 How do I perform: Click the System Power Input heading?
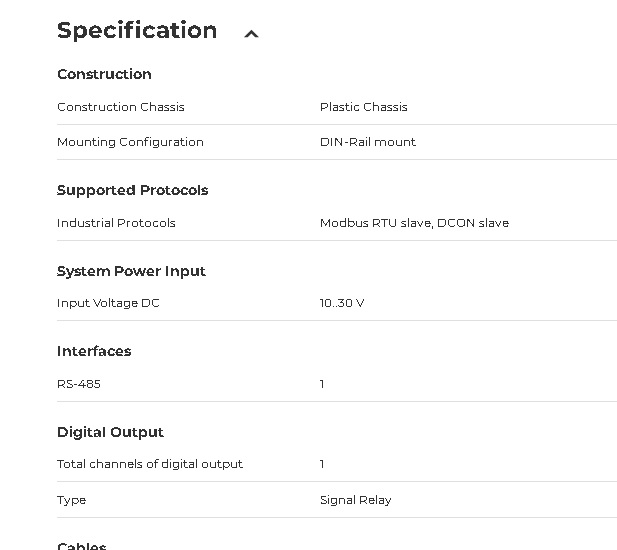(131, 271)
